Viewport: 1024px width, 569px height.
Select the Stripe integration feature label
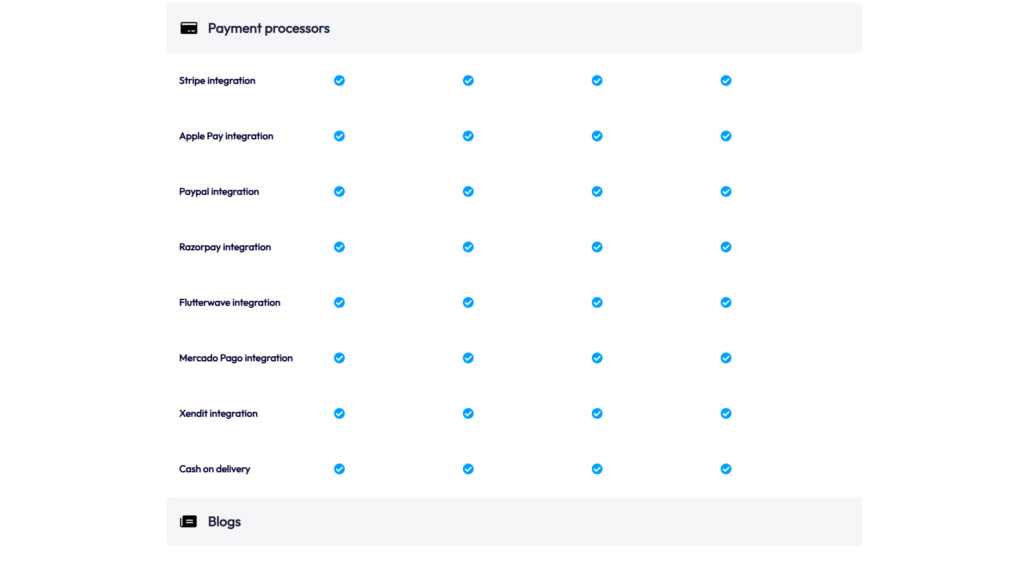[x=217, y=80]
